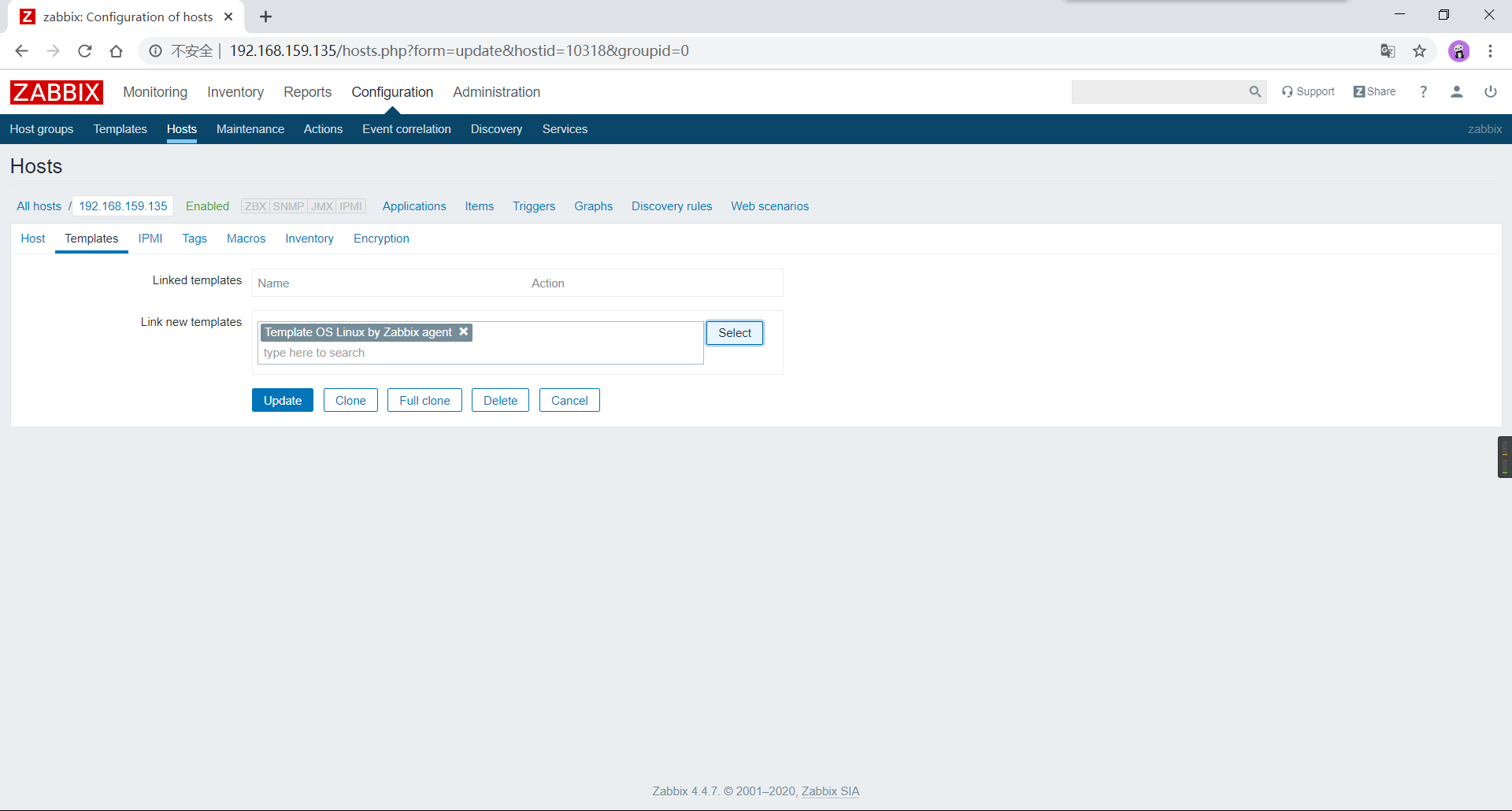Switch to the Macros tab

(246, 239)
